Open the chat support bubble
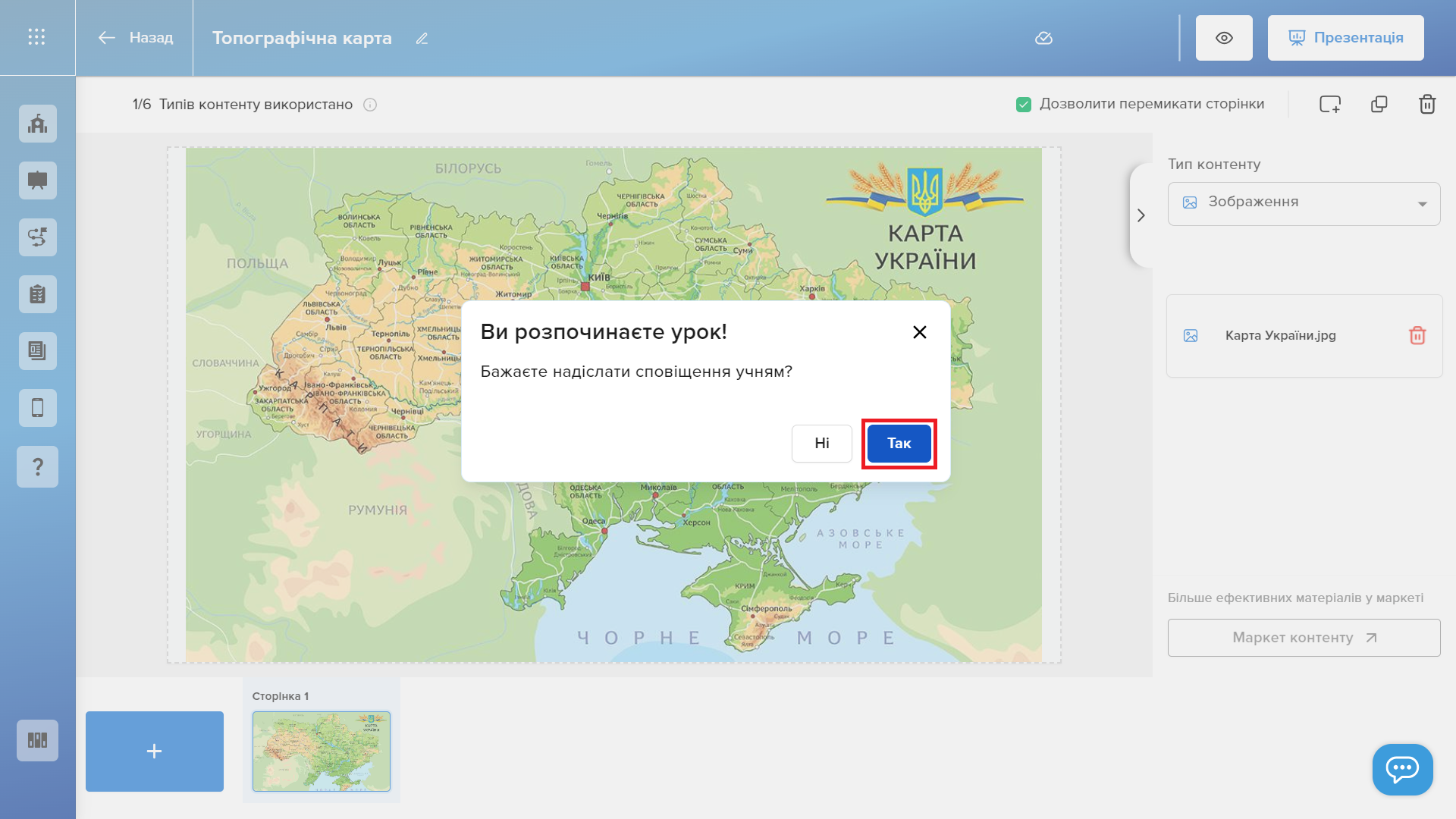This screenshot has width=1456, height=819. pyautogui.click(x=1402, y=769)
